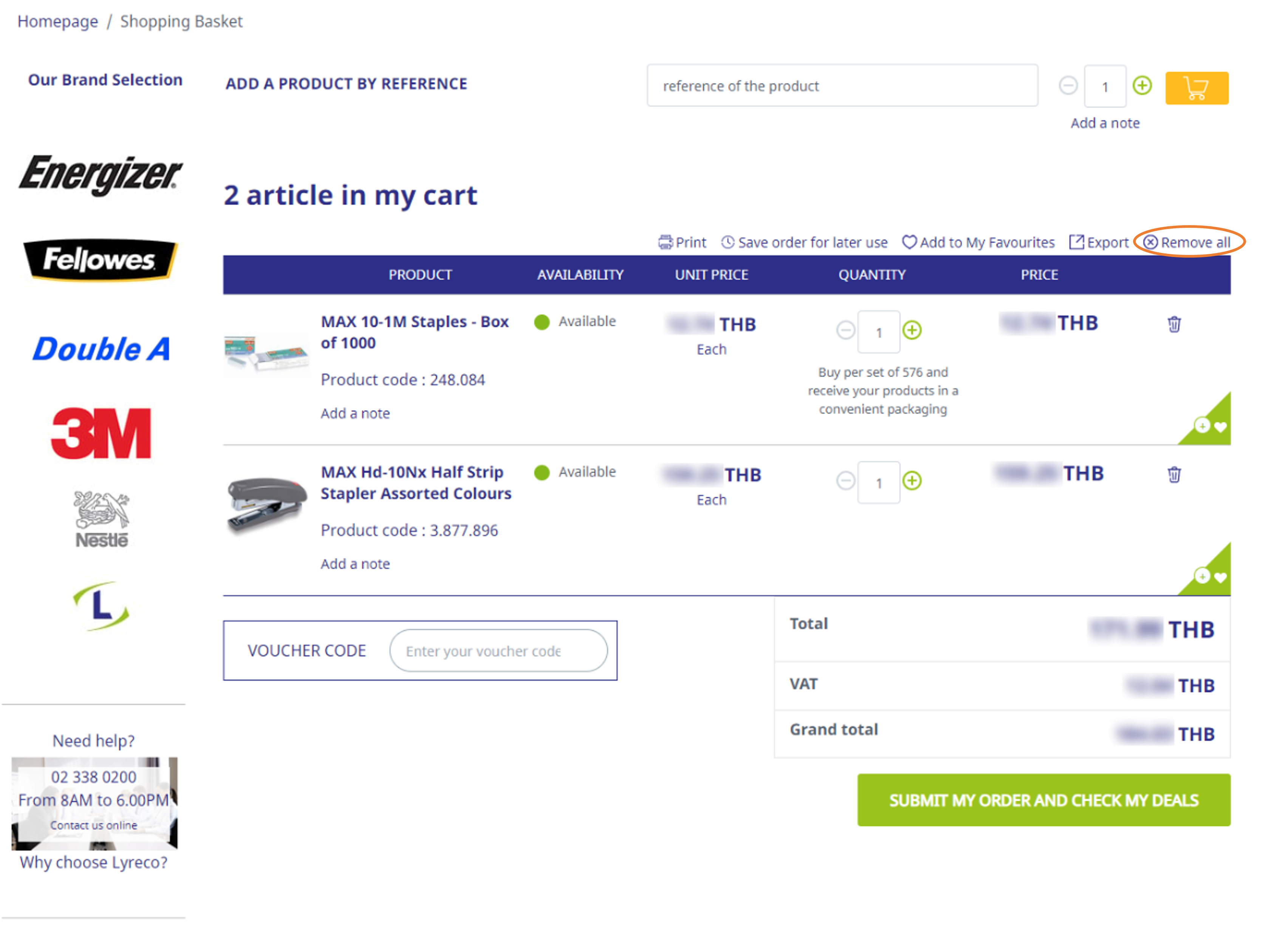
Task: Open the Fellowes brand logo
Action: click(x=100, y=260)
